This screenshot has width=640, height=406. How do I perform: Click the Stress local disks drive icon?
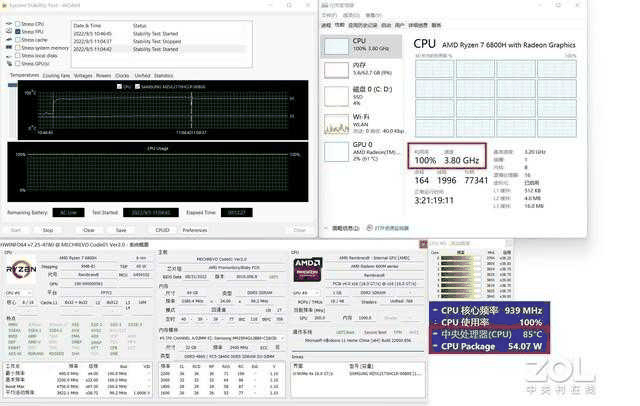click(x=9, y=55)
